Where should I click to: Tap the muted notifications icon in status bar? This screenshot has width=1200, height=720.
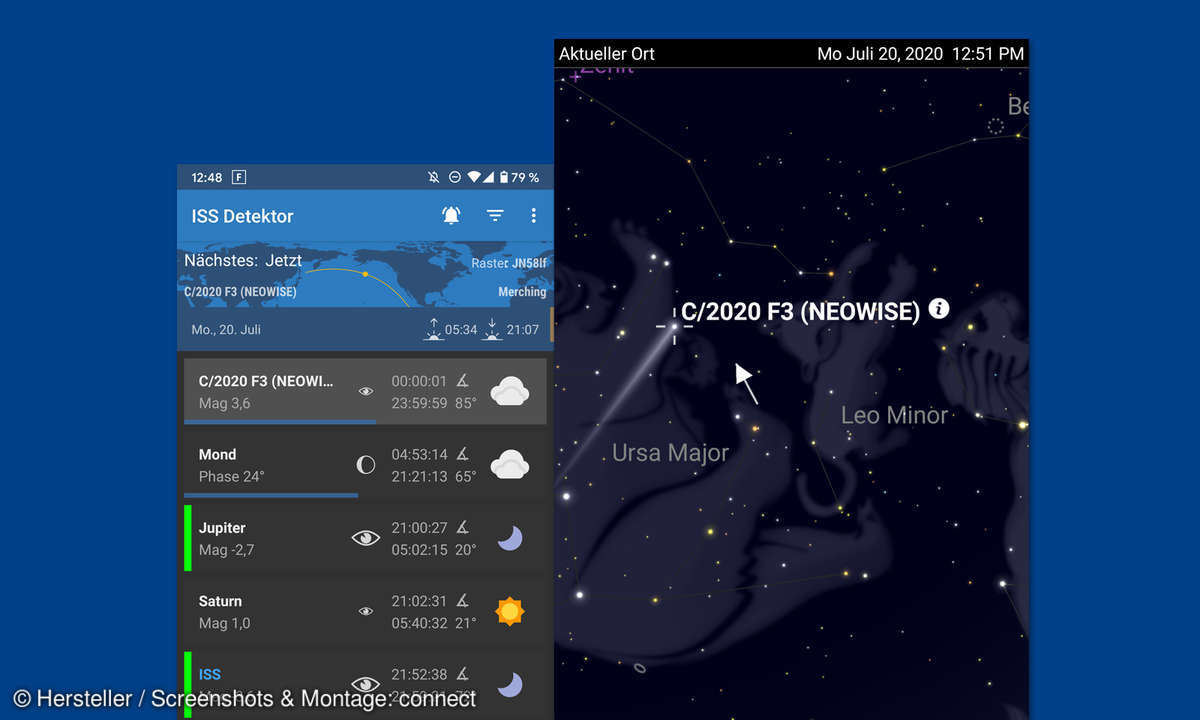click(433, 177)
